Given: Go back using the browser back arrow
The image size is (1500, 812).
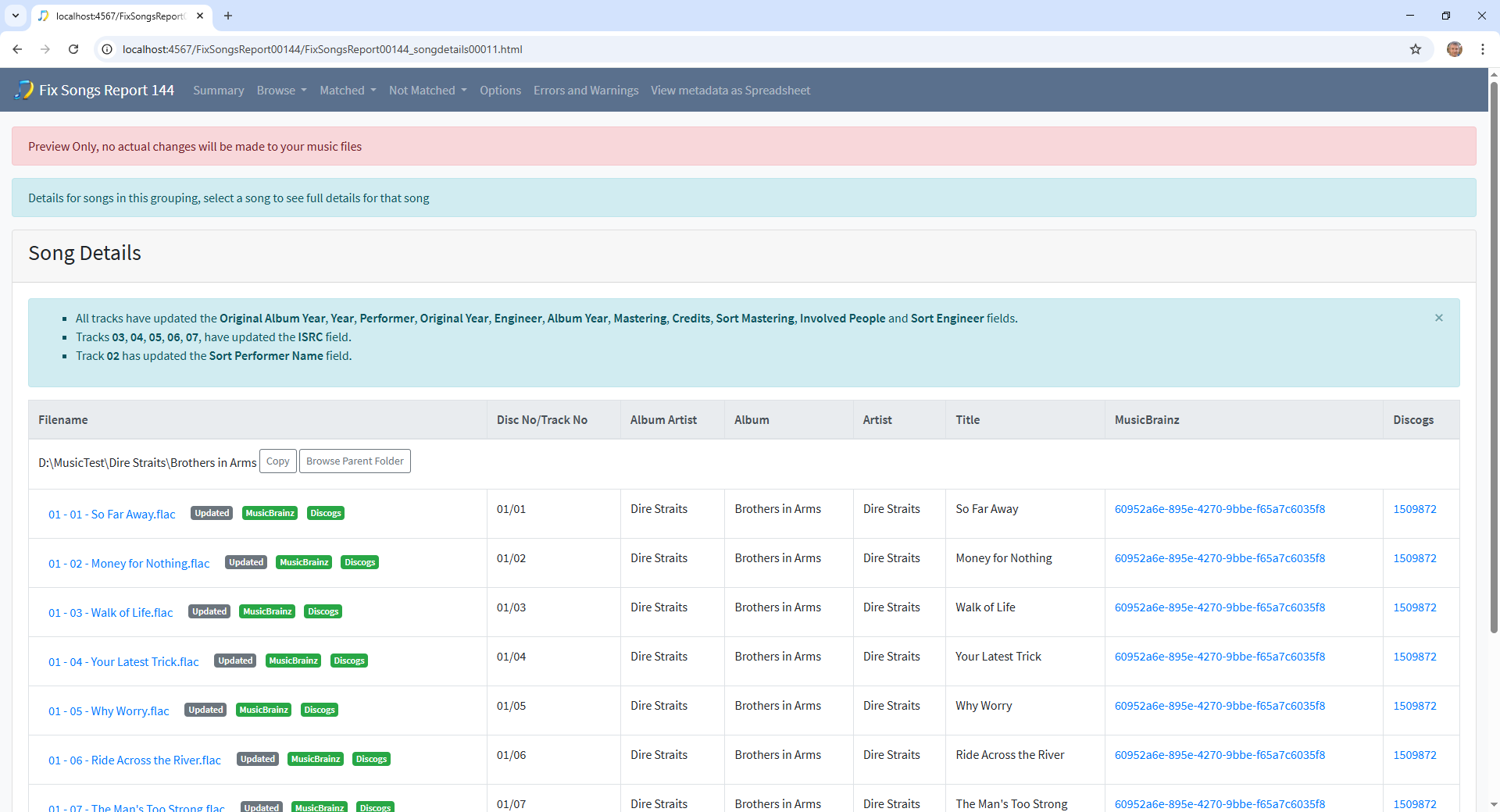Looking at the screenshot, I should pyautogui.click(x=17, y=49).
